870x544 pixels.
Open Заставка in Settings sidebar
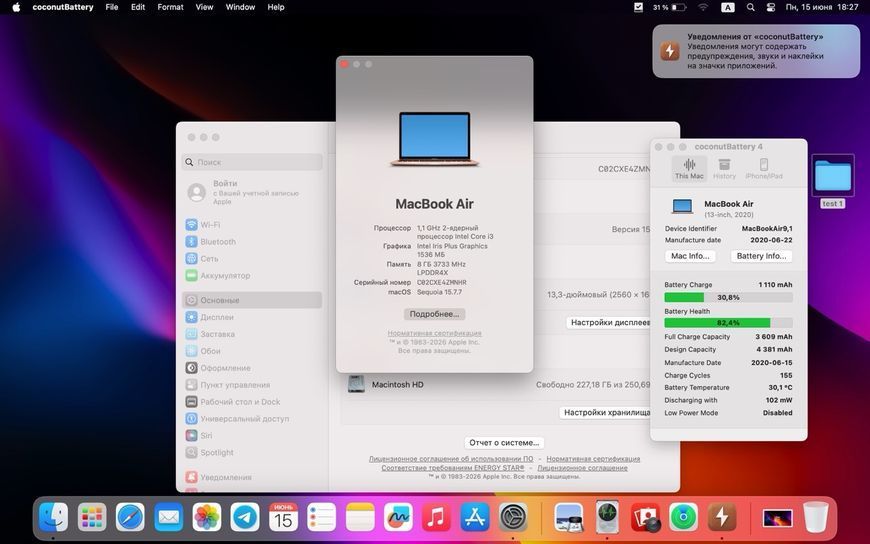click(x=252, y=334)
